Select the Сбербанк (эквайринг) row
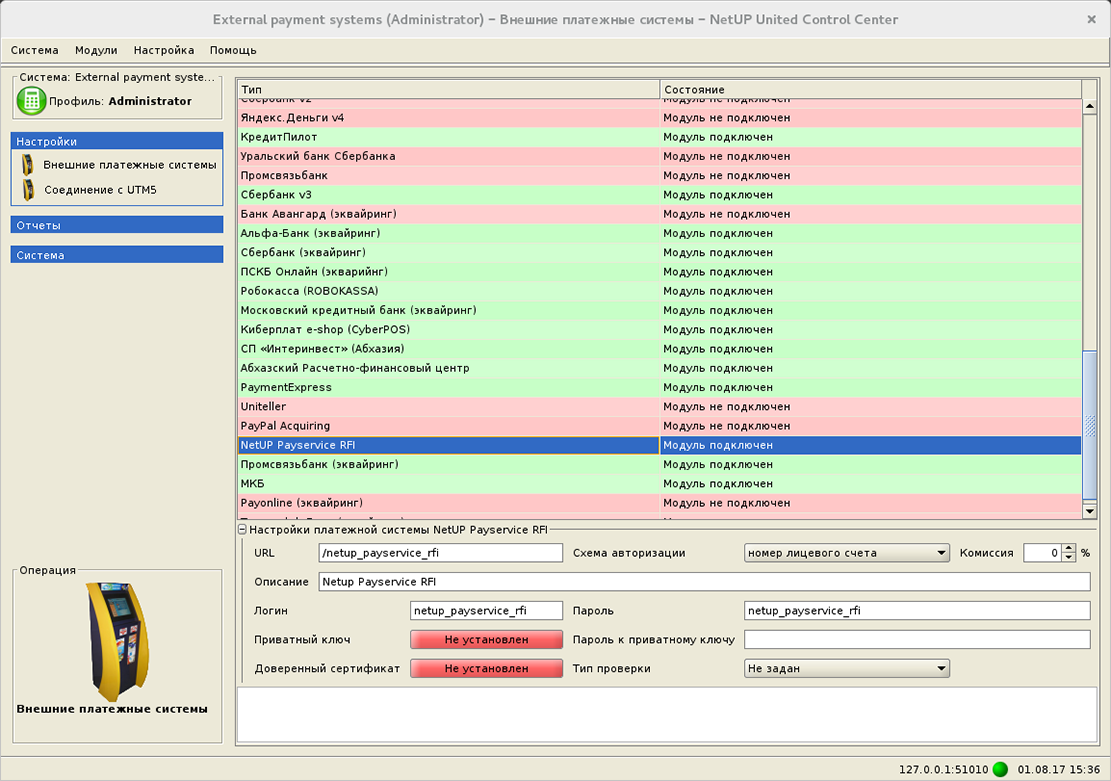 pyautogui.click(x=660, y=252)
